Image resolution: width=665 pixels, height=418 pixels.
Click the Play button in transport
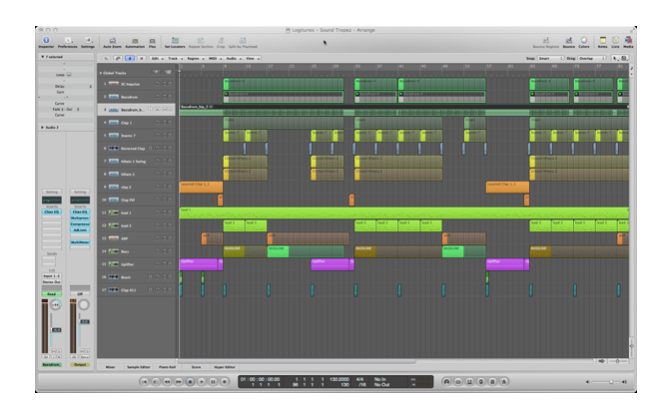tap(201, 382)
